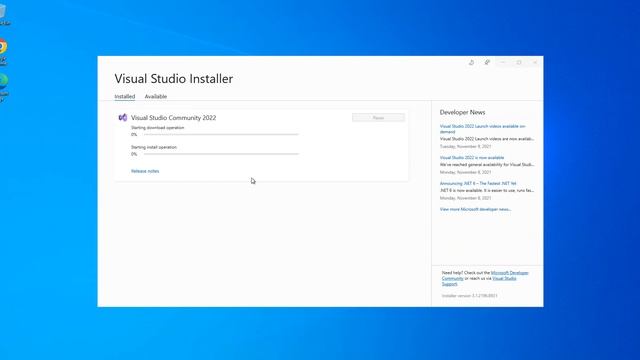Click the 'Visual Studio Installer' title text
This screenshot has height=360, width=640.
coord(173,78)
